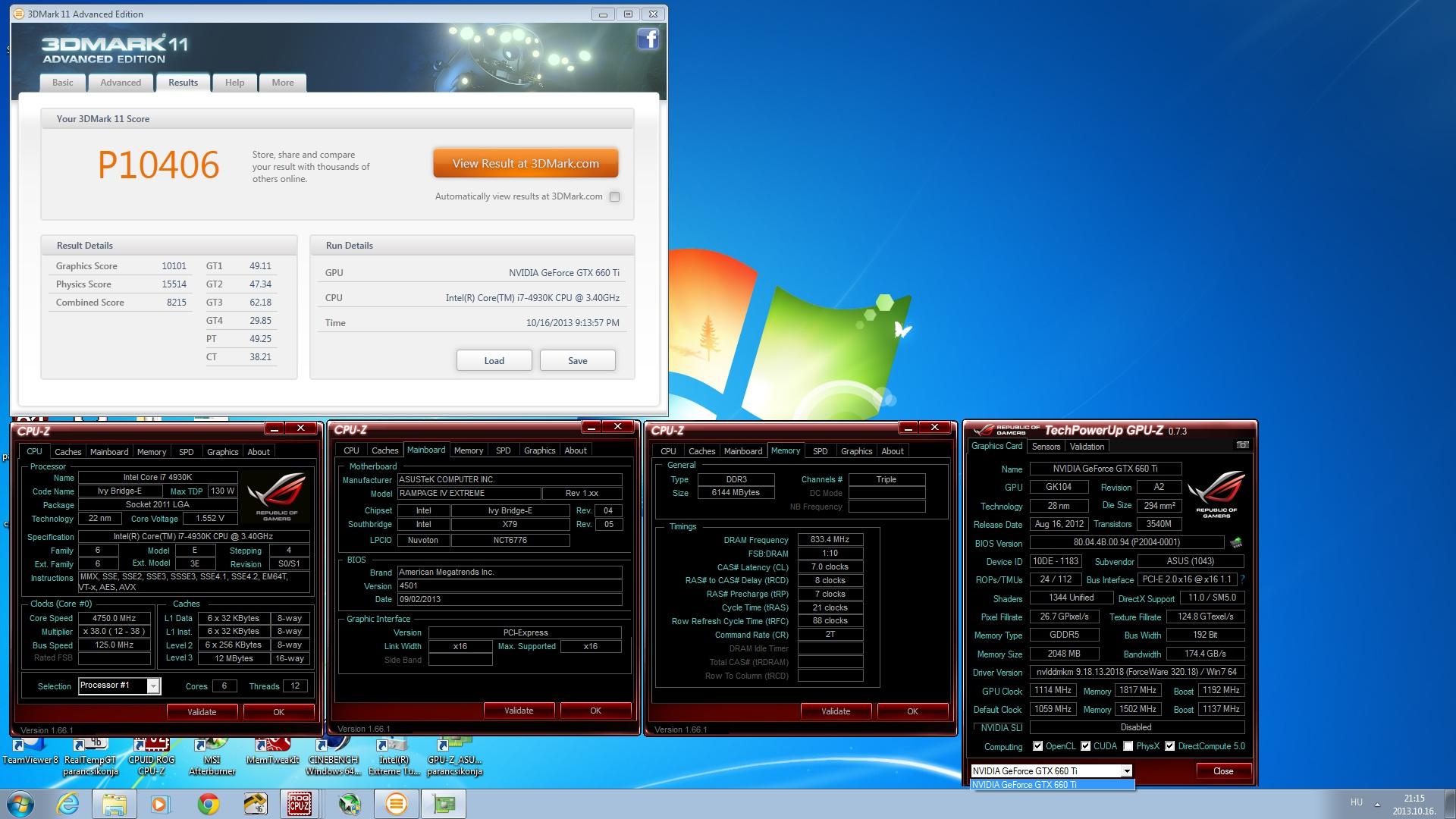Screen dimensions: 1456x819
Task: Click the 3DMark taskbar icon
Action: 396,804
